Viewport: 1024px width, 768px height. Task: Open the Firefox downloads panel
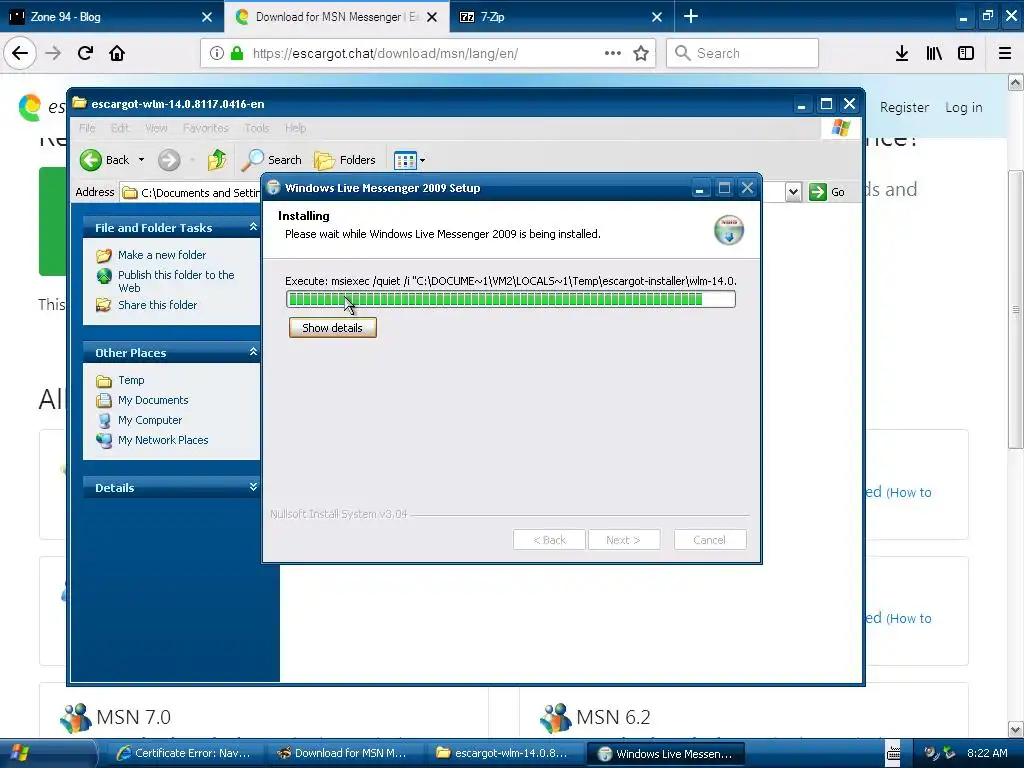point(902,53)
